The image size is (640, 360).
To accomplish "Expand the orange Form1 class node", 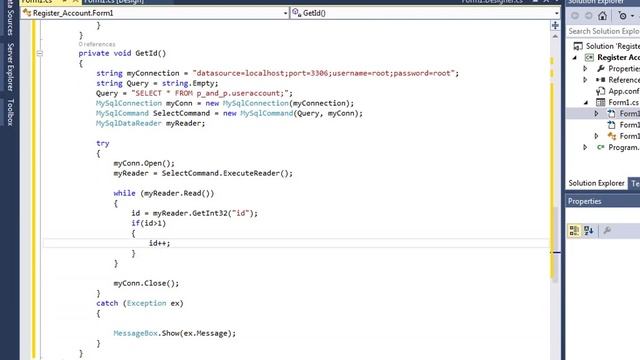I will click(596, 136).
